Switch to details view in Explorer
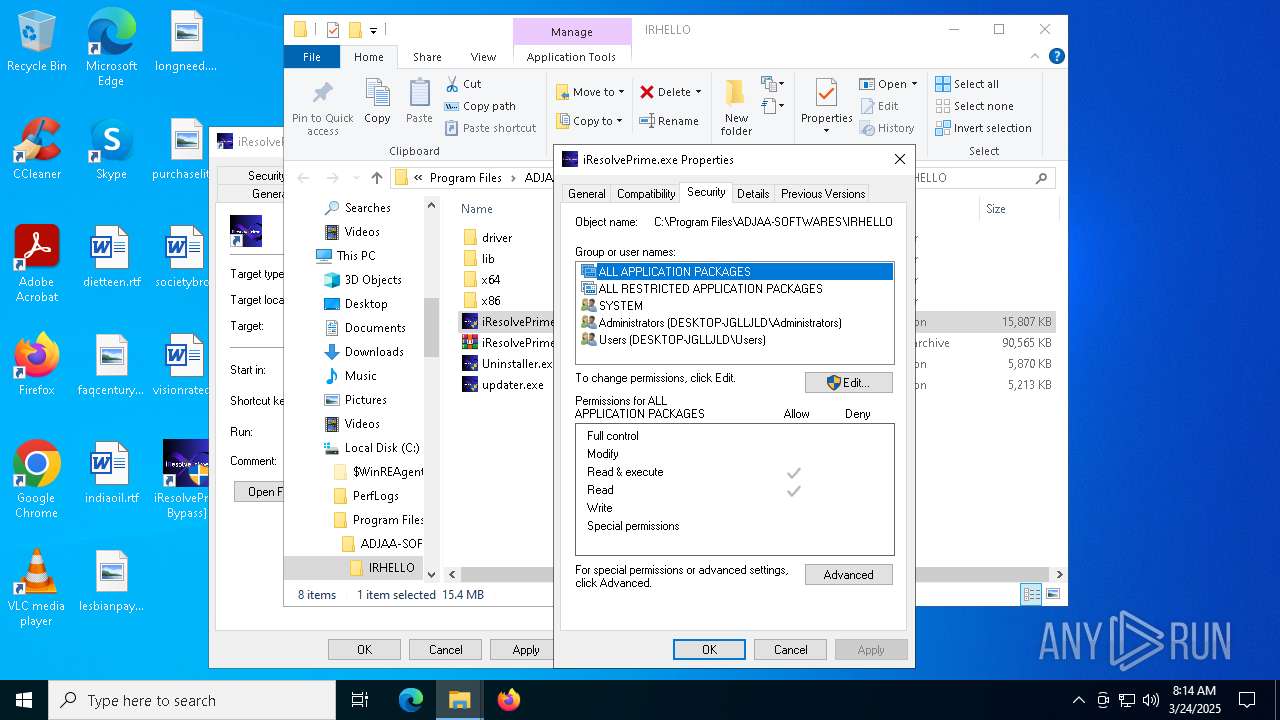1280x720 pixels. 1031,594
